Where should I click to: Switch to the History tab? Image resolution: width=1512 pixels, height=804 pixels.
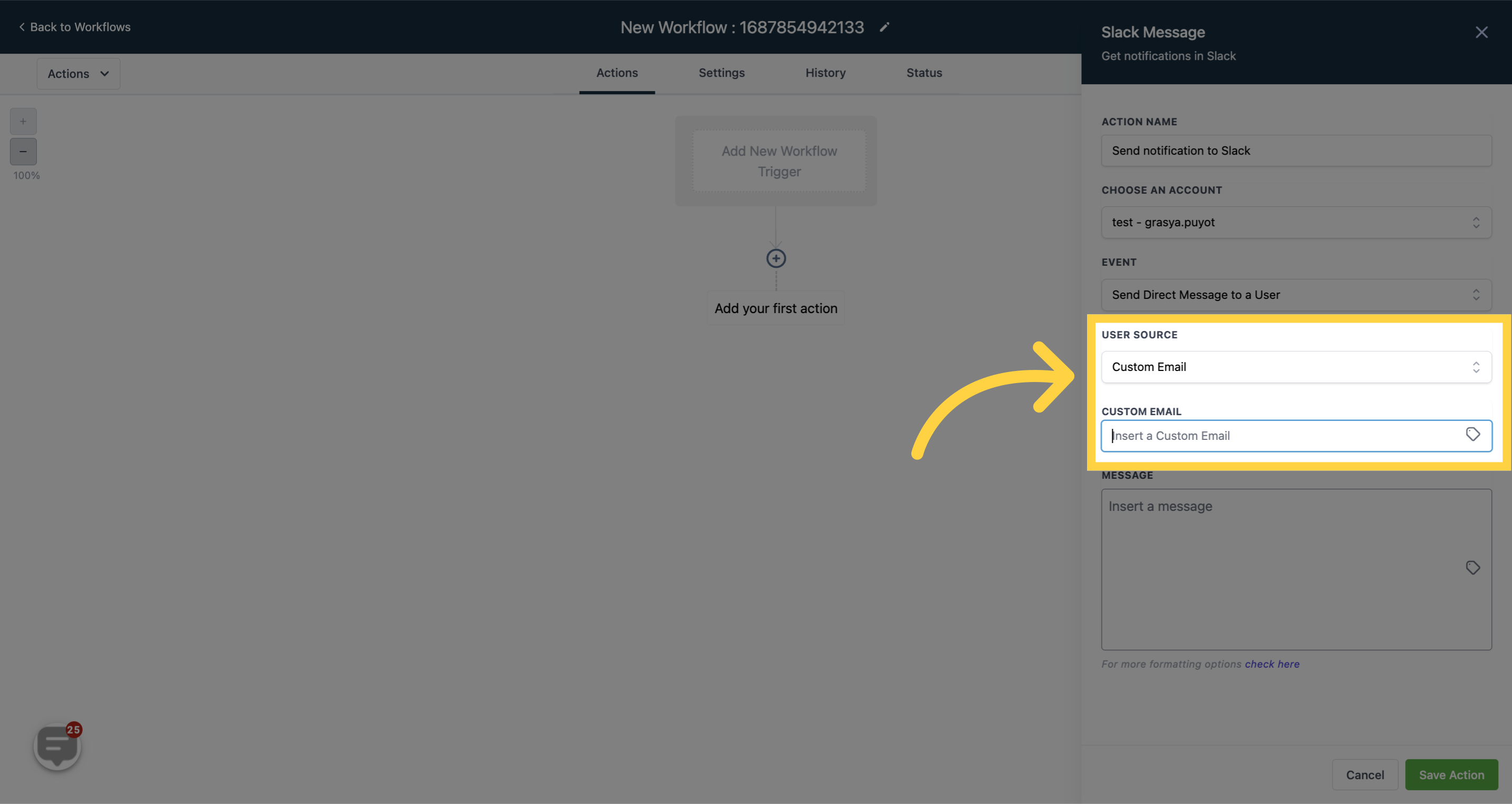coord(825,73)
